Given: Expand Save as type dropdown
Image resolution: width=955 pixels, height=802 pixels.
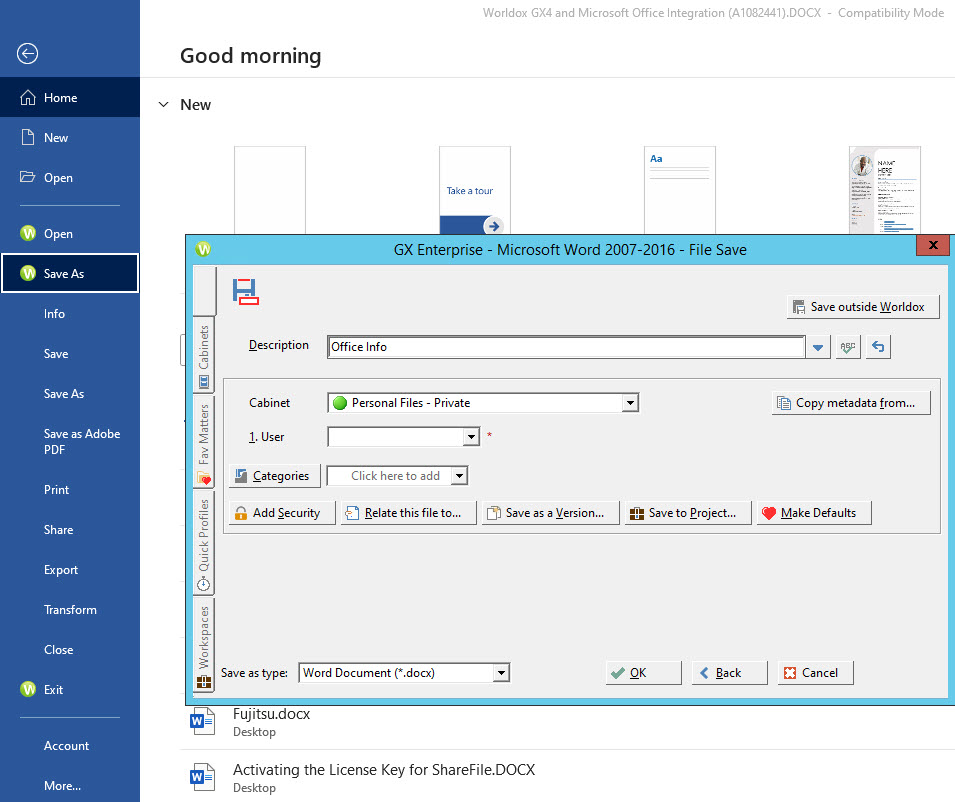Looking at the screenshot, I should coord(501,673).
